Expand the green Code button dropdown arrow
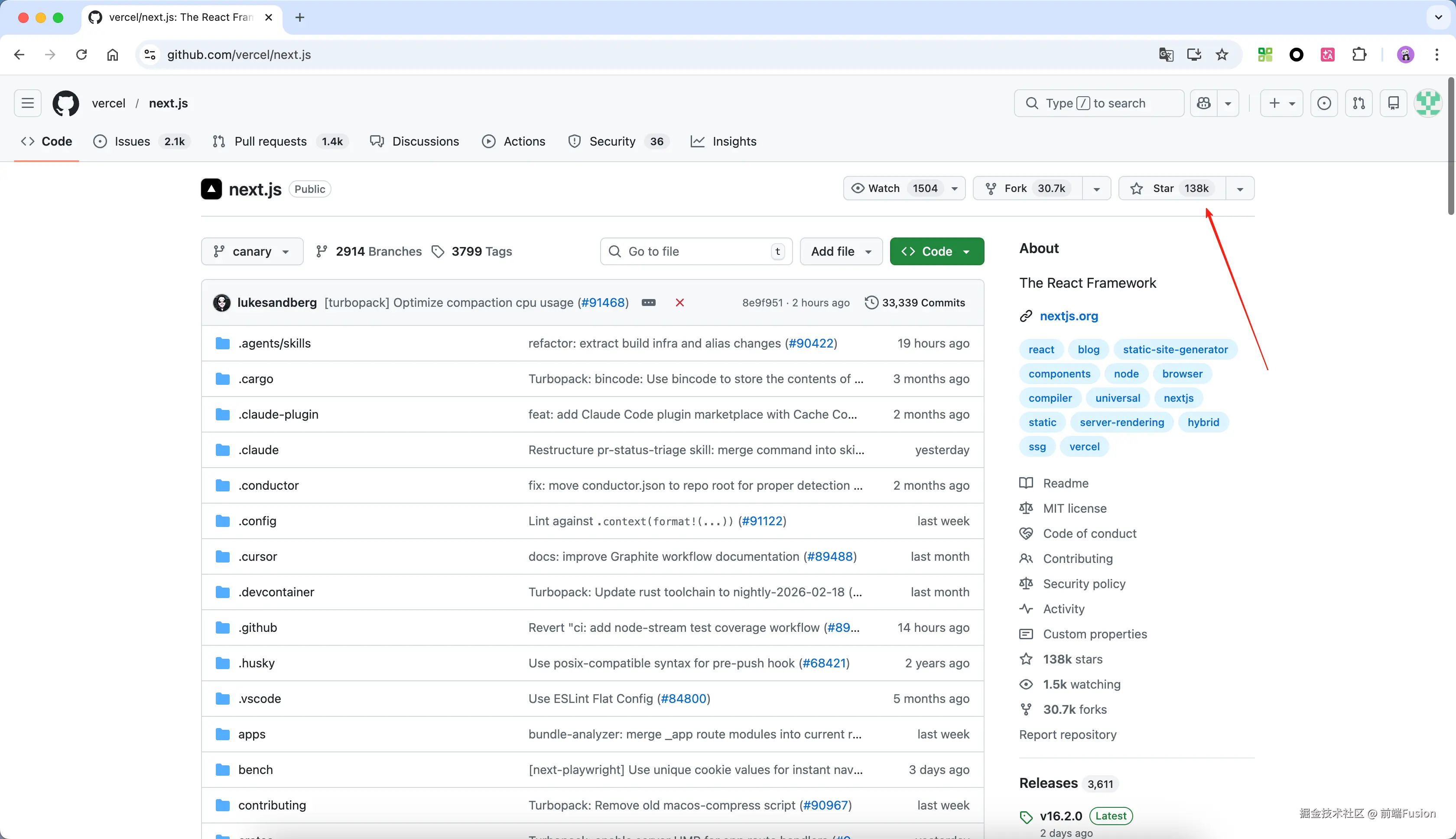Viewport: 1456px width, 839px height. pyautogui.click(x=965, y=251)
